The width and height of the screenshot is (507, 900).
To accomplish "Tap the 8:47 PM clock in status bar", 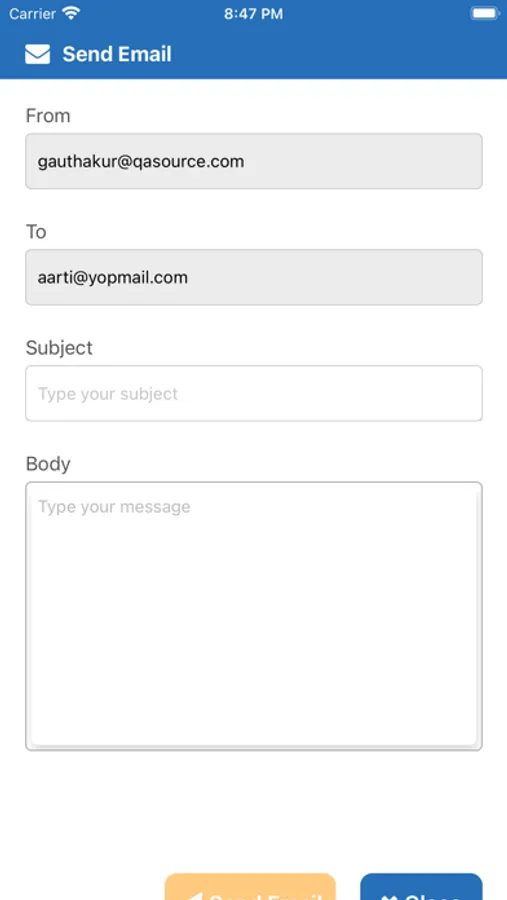I will pyautogui.click(x=253, y=14).
